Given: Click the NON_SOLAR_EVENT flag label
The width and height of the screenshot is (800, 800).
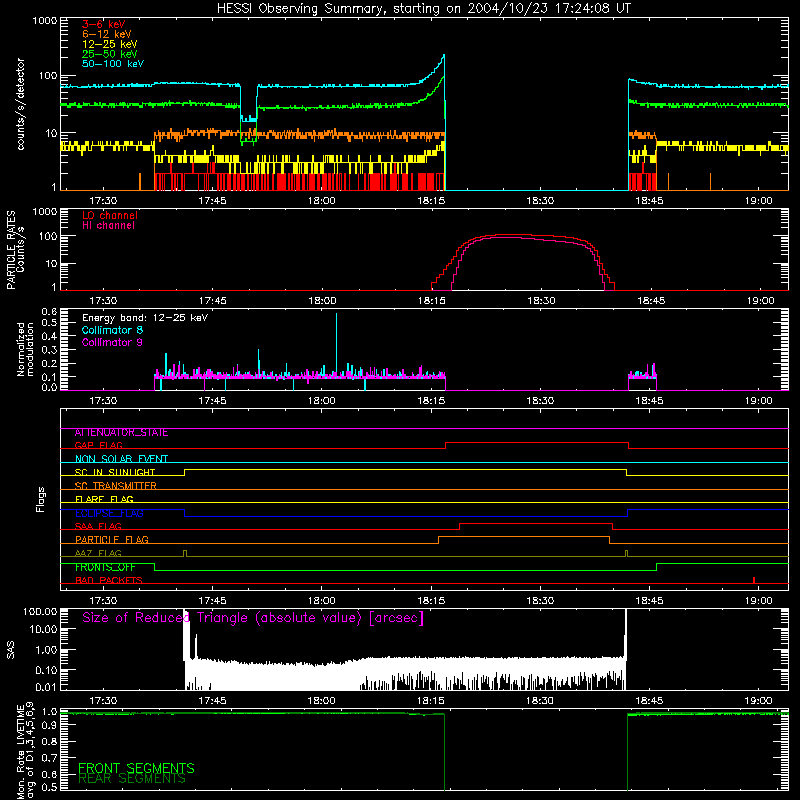Looking at the screenshot, I should pyautogui.click(x=121, y=459).
